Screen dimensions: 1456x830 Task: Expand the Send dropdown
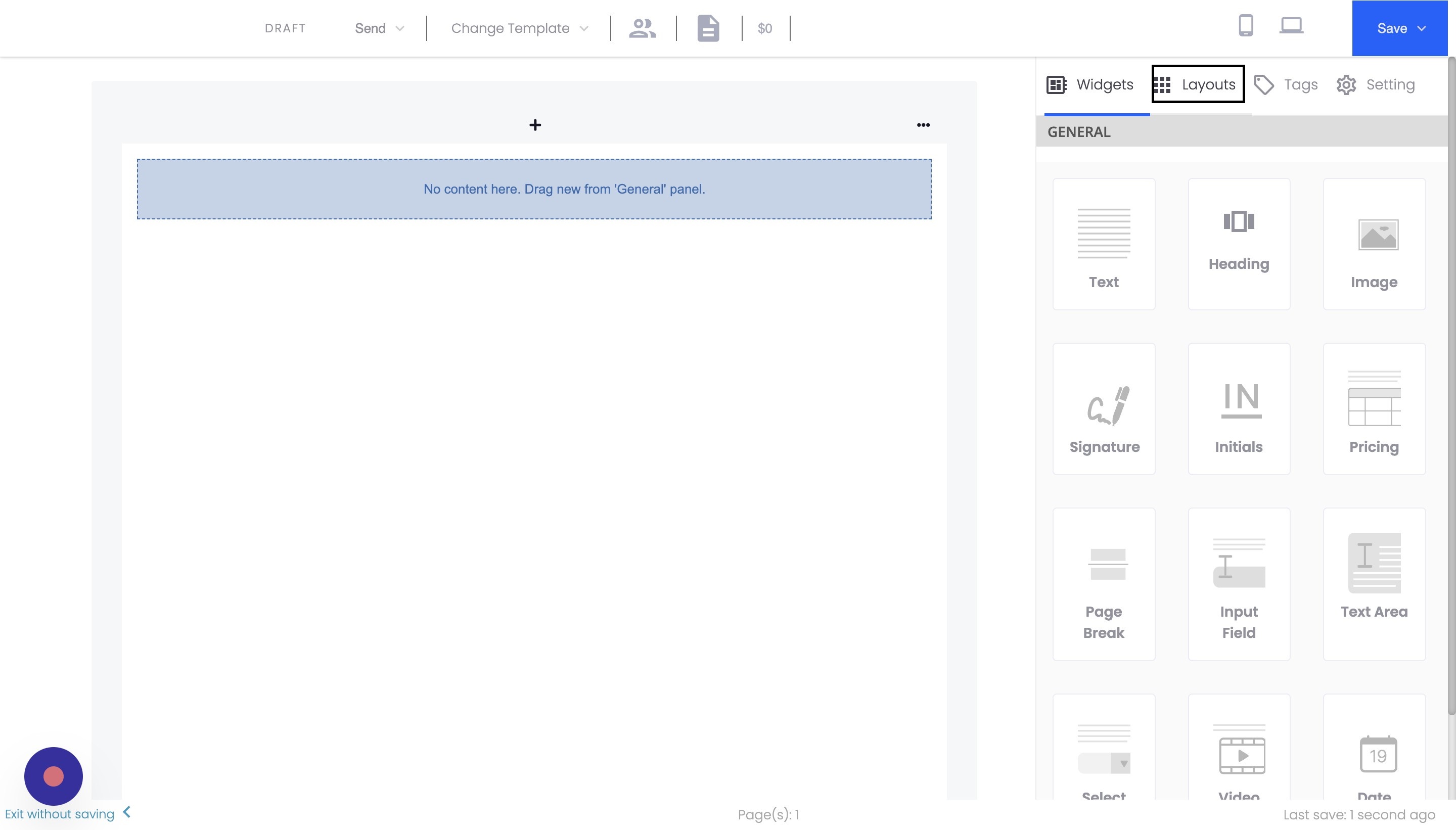379,28
